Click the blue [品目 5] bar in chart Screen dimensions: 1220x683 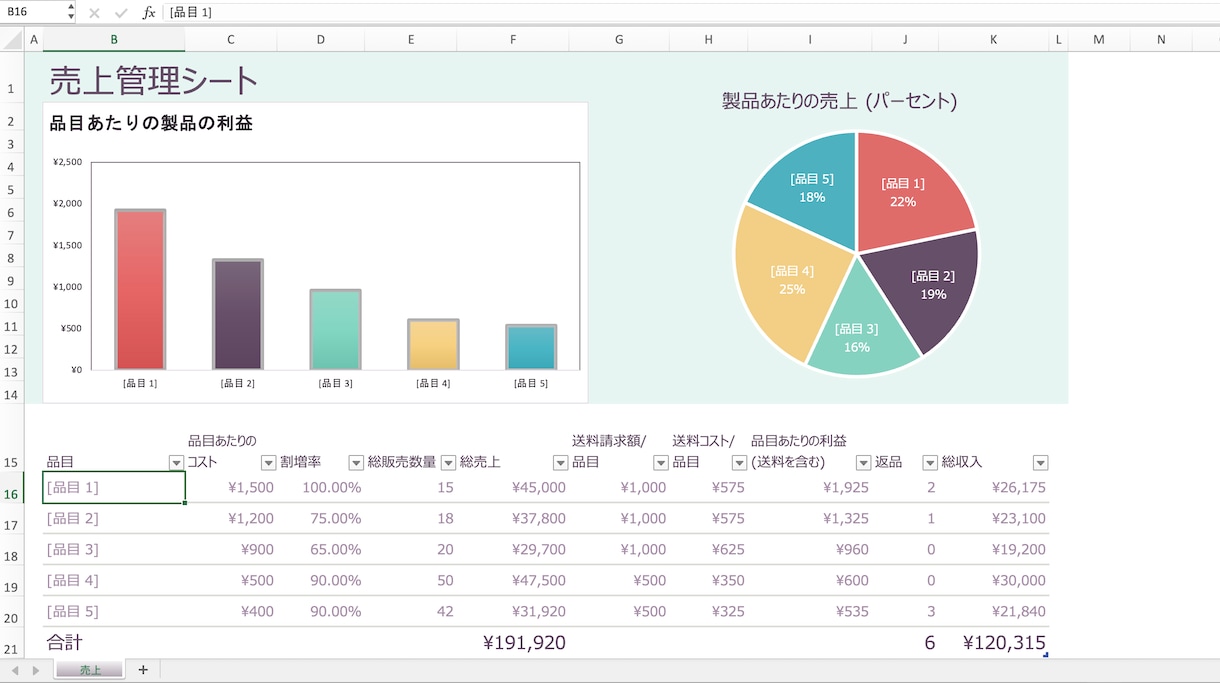tap(531, 347)
